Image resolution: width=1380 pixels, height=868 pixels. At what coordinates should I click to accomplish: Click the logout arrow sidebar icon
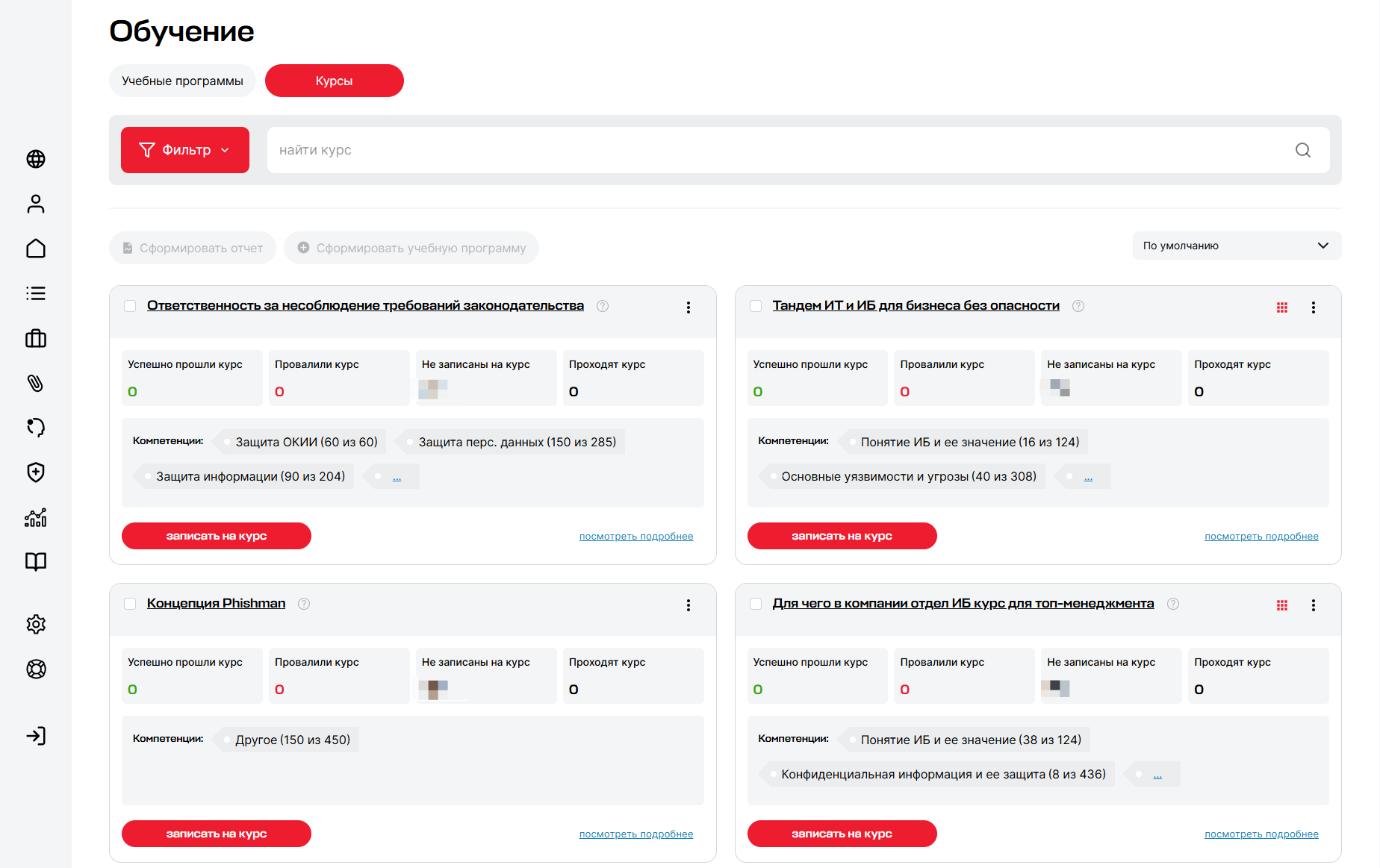tap(36, 736)
